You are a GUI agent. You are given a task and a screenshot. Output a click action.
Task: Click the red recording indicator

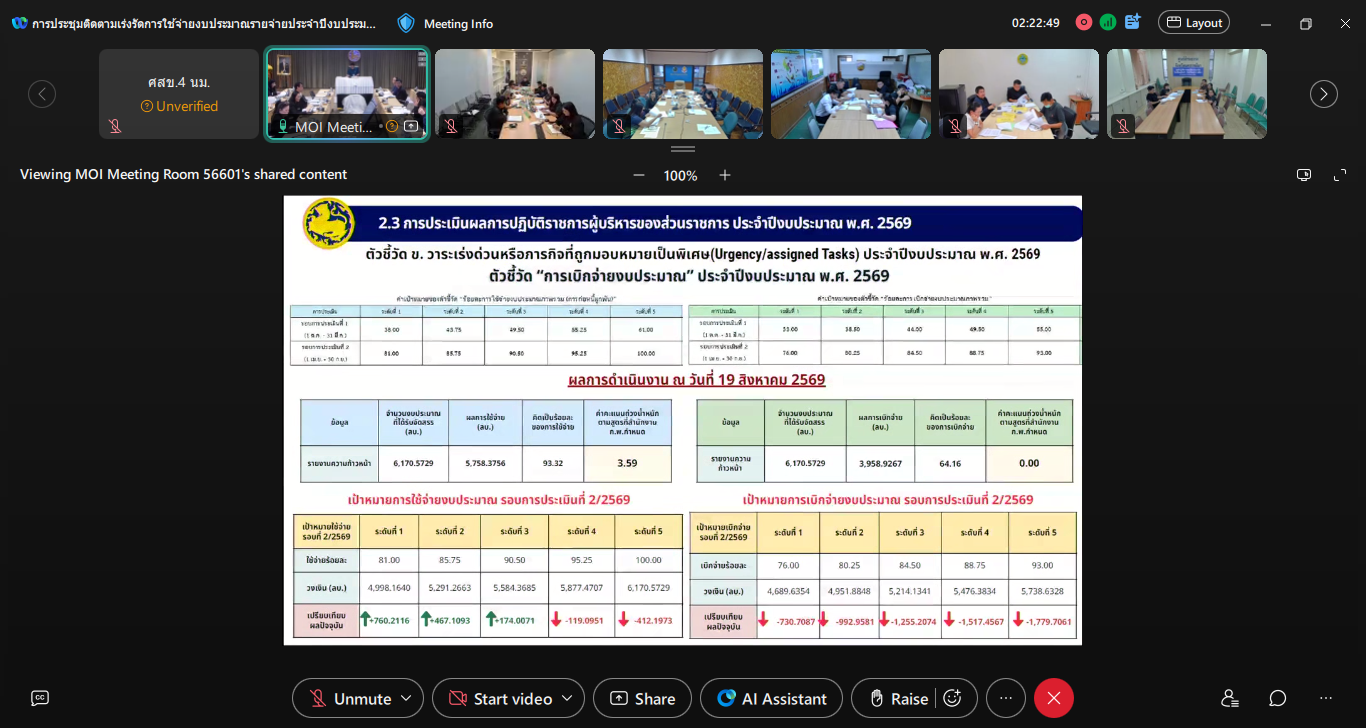tap(1084, 22)
